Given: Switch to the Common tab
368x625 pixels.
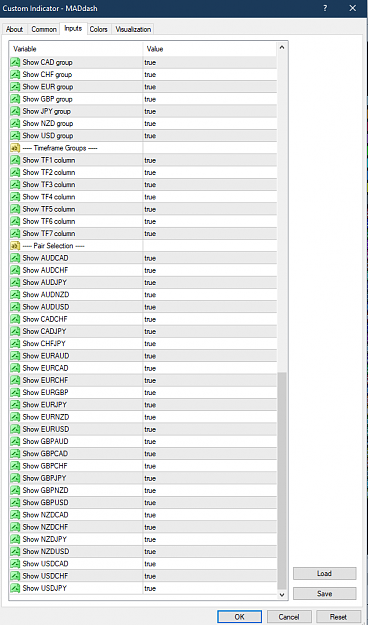Looking at the screenshot, I should click(44, 29).
